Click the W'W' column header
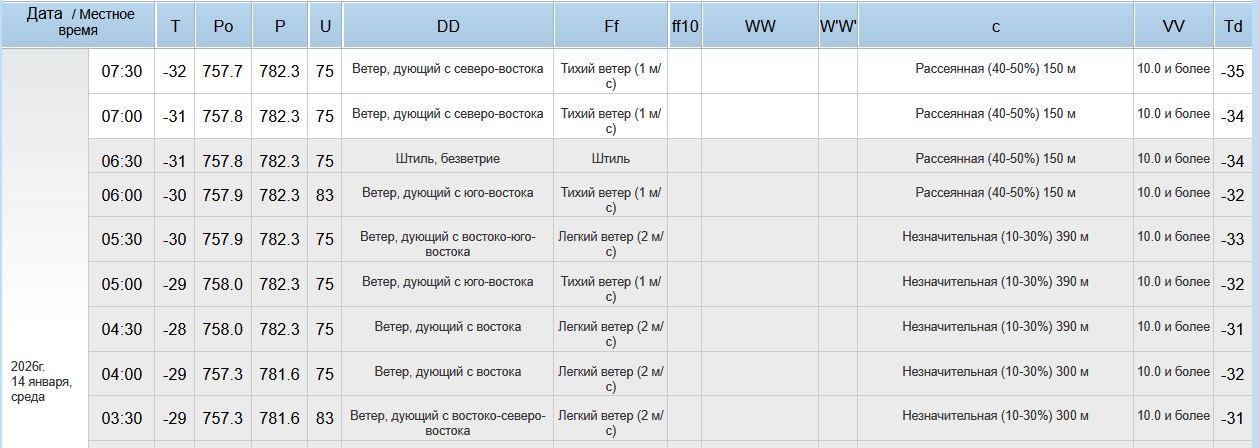1259x448 pixels. (838, 28)
